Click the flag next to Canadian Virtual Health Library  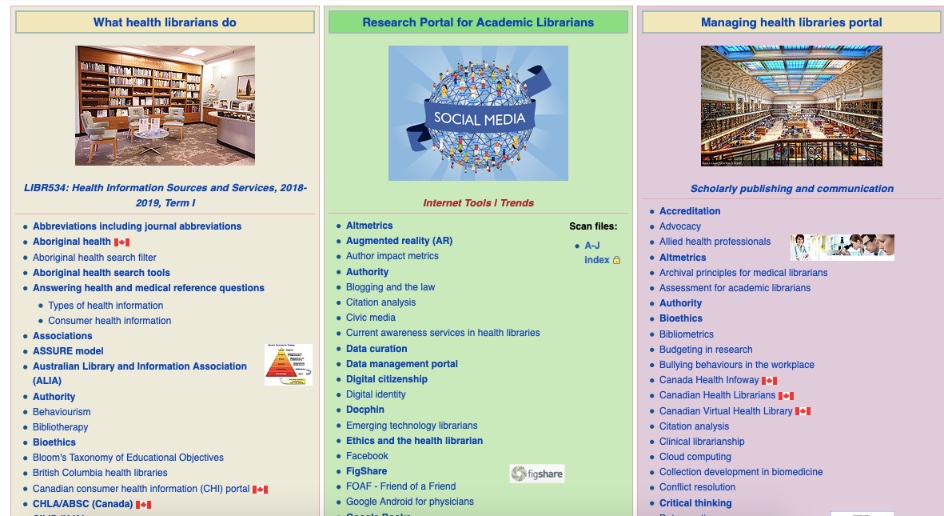[x=803, y=411]
